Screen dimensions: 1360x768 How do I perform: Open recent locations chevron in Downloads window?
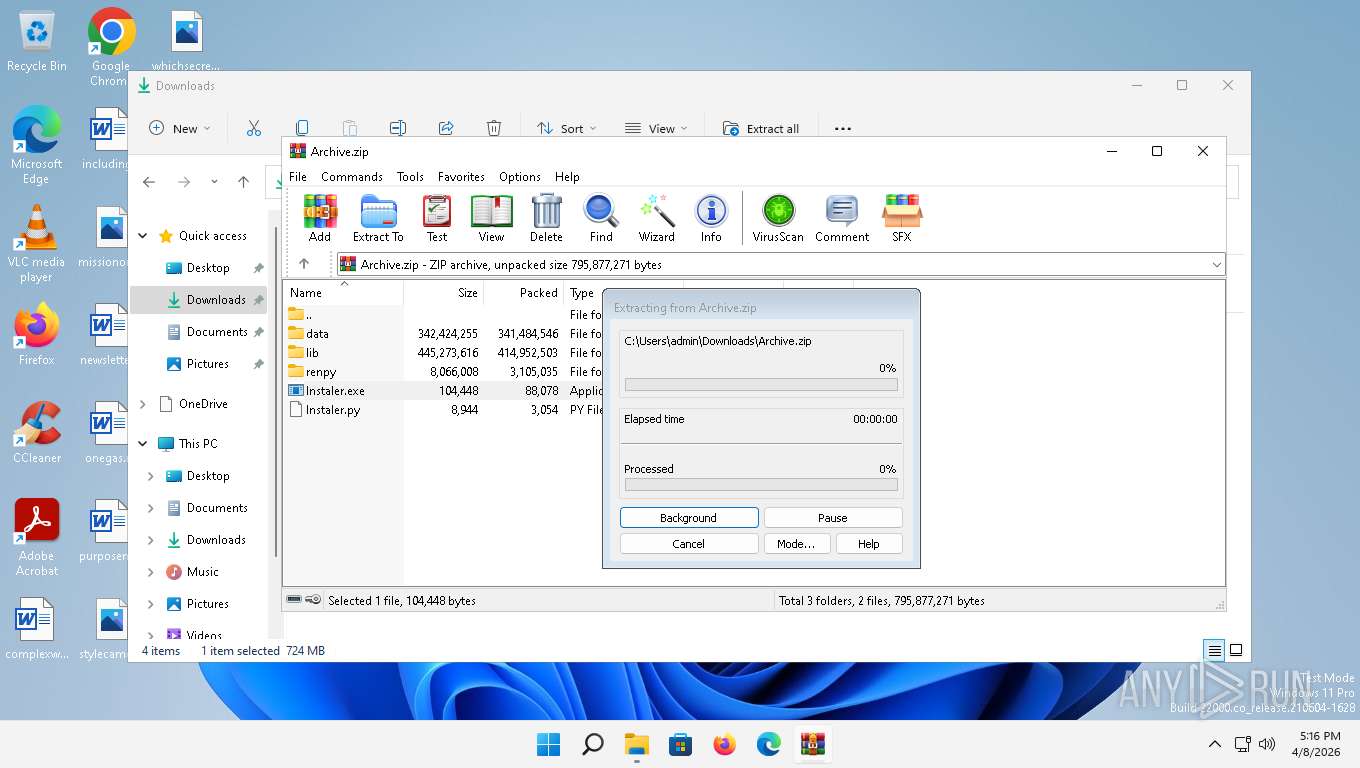tap(214, 182)
